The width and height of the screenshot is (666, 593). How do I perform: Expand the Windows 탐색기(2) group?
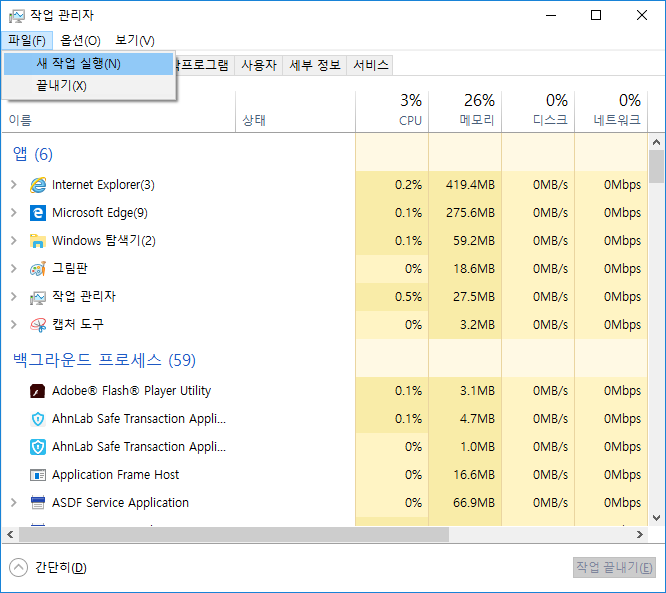(x=14, y=241)
